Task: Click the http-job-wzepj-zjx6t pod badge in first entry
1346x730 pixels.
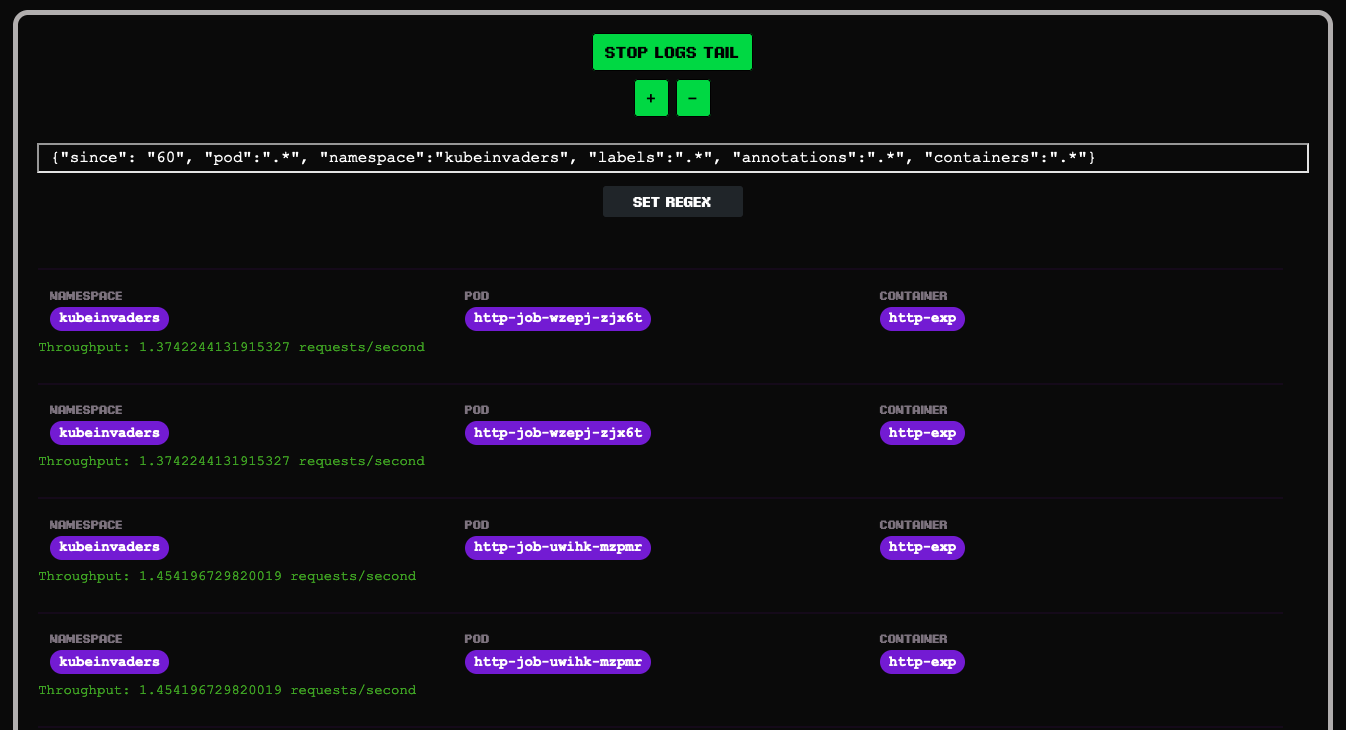Action: (x=557, y=319)
